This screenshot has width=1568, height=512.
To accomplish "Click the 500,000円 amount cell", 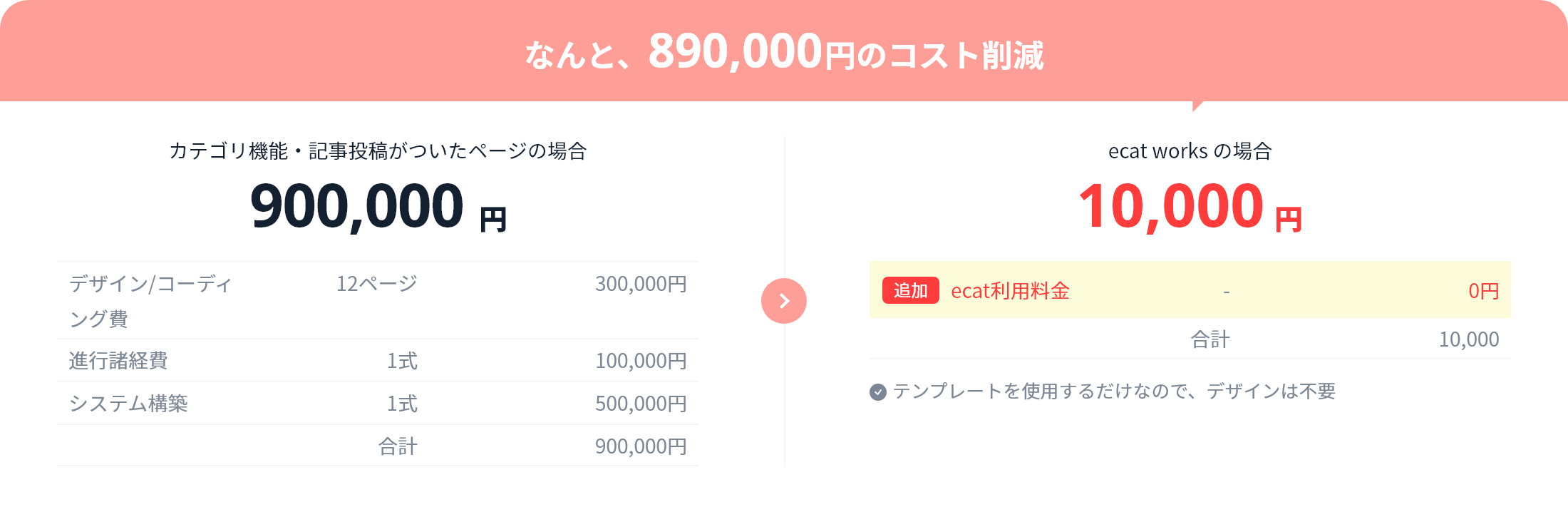I will click(x=641, y=404).
